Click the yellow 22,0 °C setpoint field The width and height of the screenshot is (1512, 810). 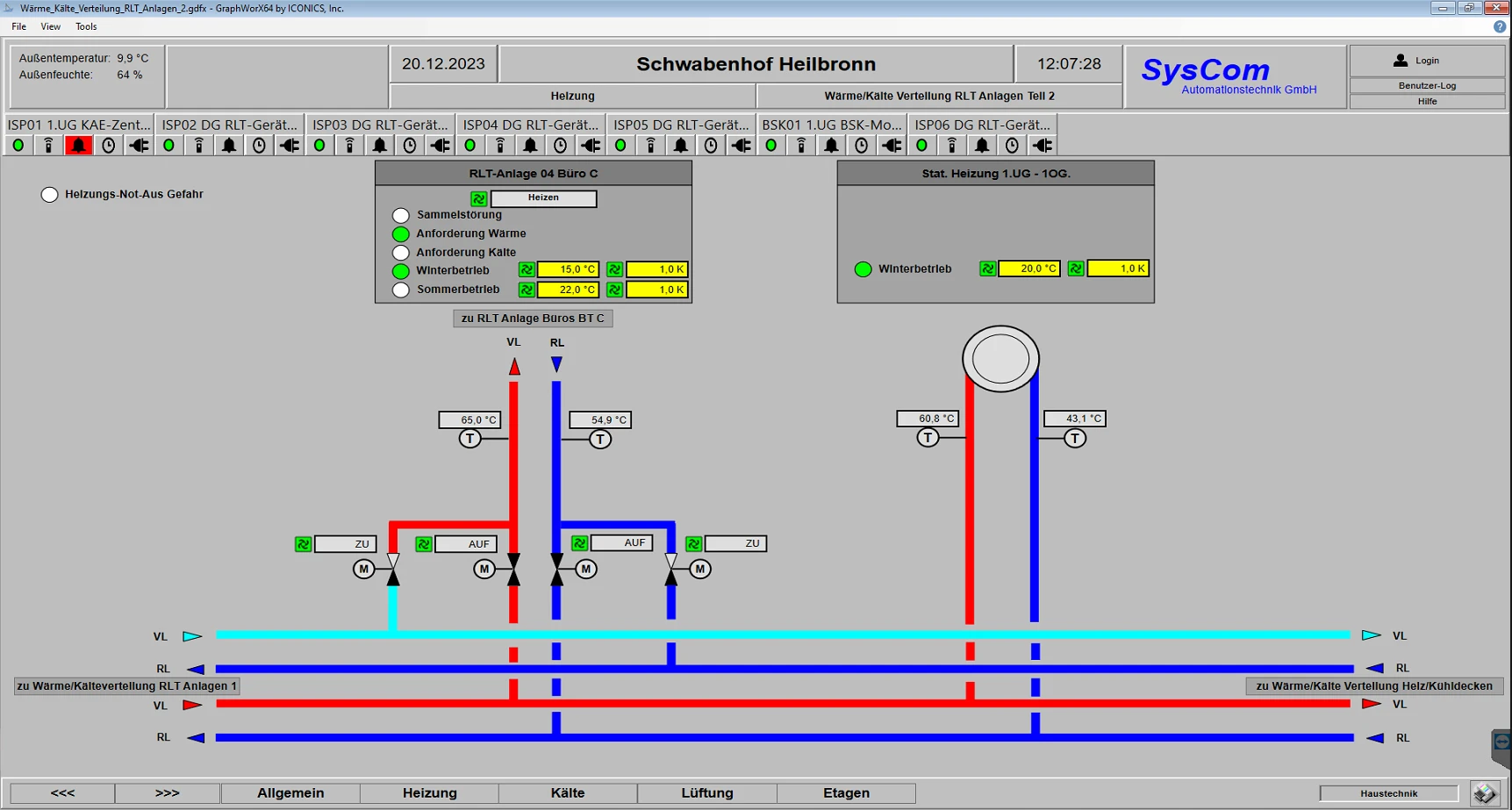click(x=568, y=289)
